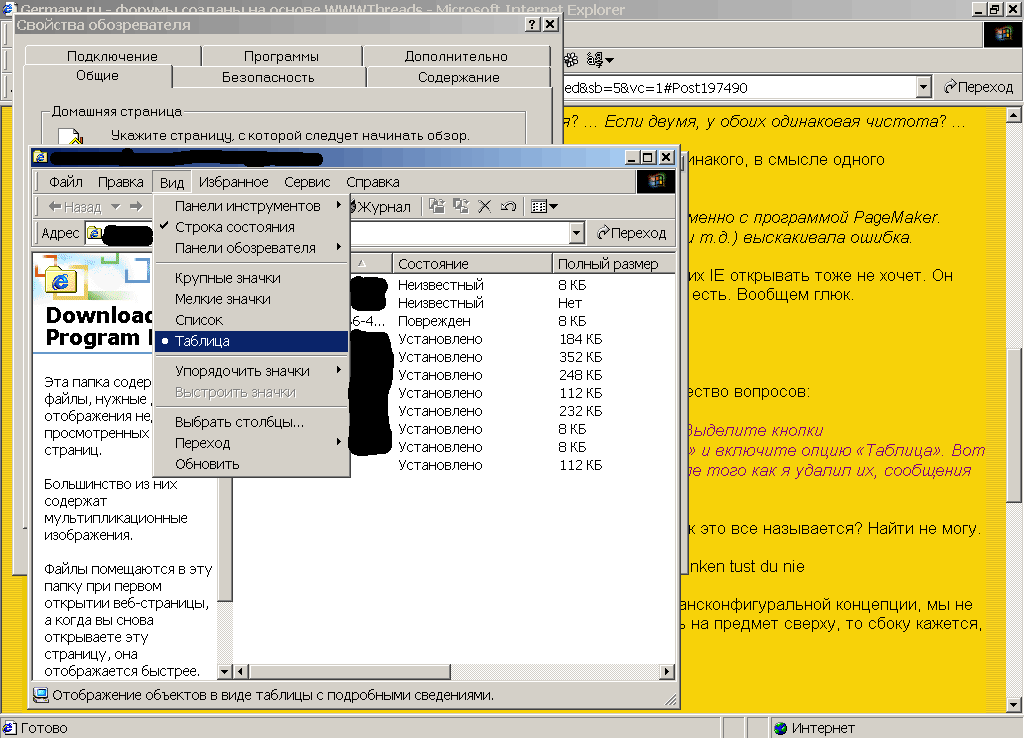
Task: Click the browser URL address field
Action: [x=738, y=87]
